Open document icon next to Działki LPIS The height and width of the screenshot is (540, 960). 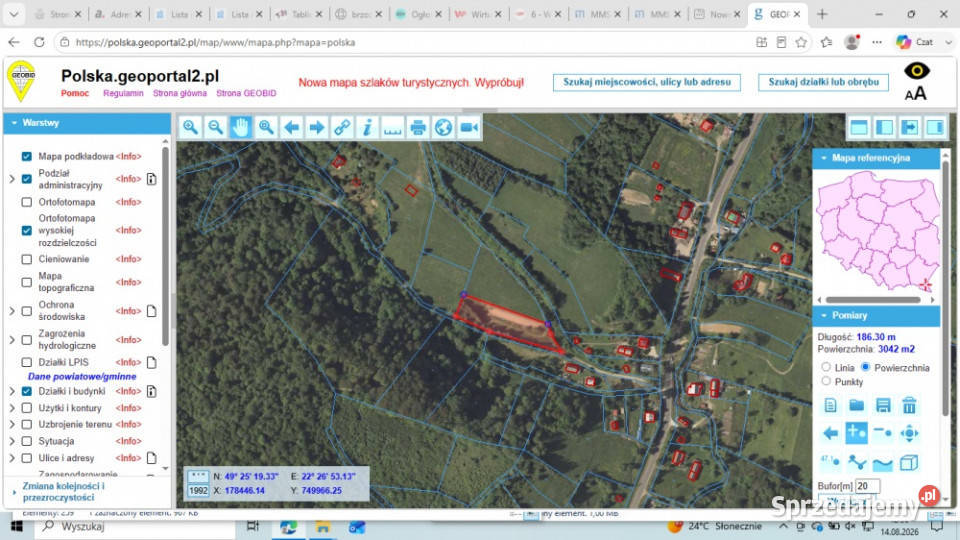pyautogui.click(x=151, y=362)
